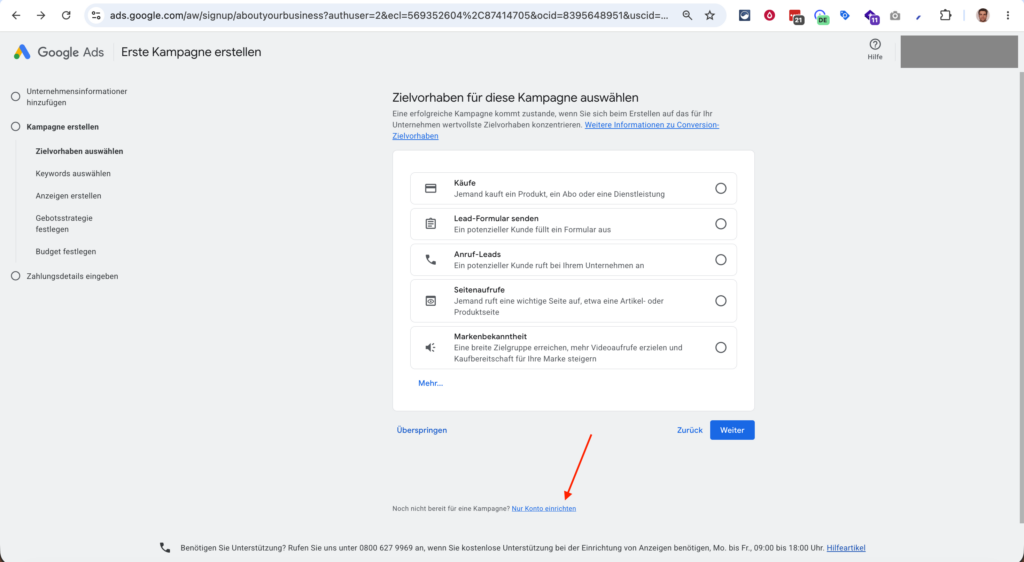Select Keywords auswählen in sidebar
The image size is (1024, 562).
[x=72, y=174]
